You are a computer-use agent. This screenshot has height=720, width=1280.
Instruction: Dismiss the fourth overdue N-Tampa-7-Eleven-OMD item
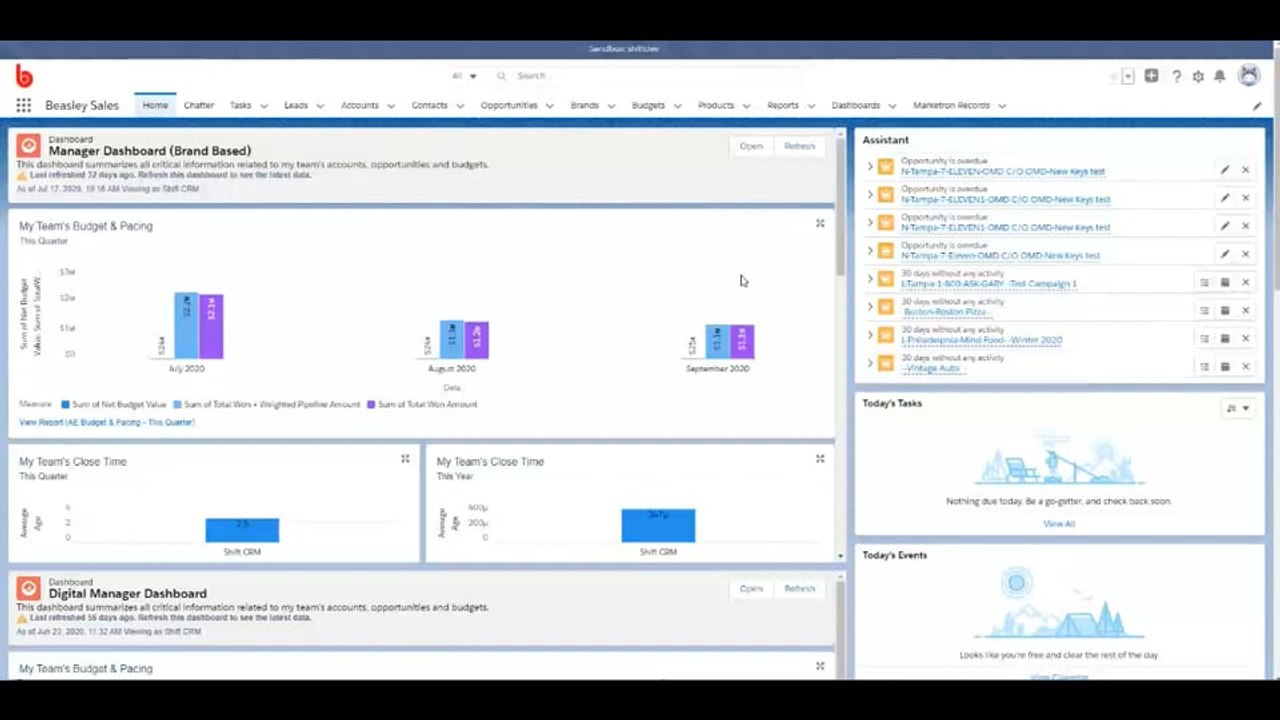pos(1246,254)
